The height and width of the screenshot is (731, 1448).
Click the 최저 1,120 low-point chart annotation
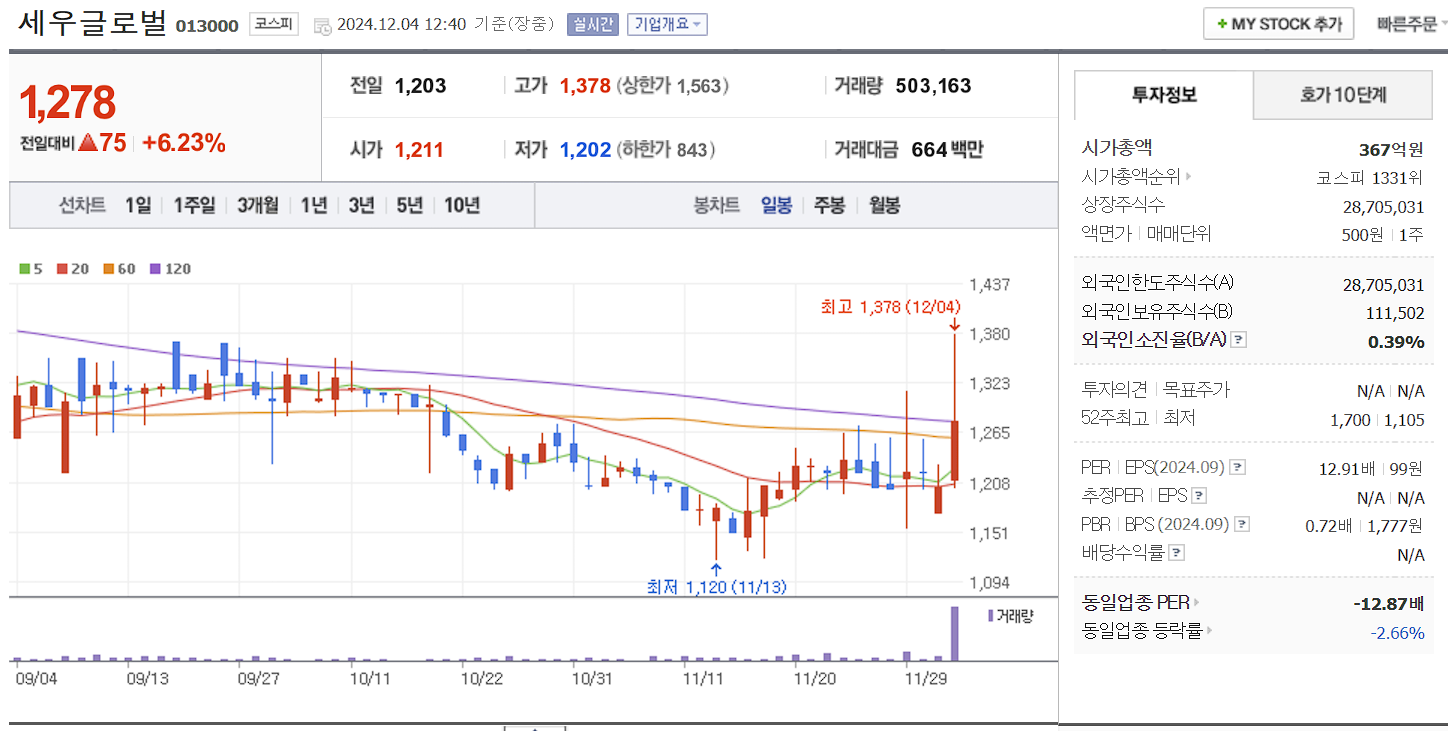[x=718, y=587]
